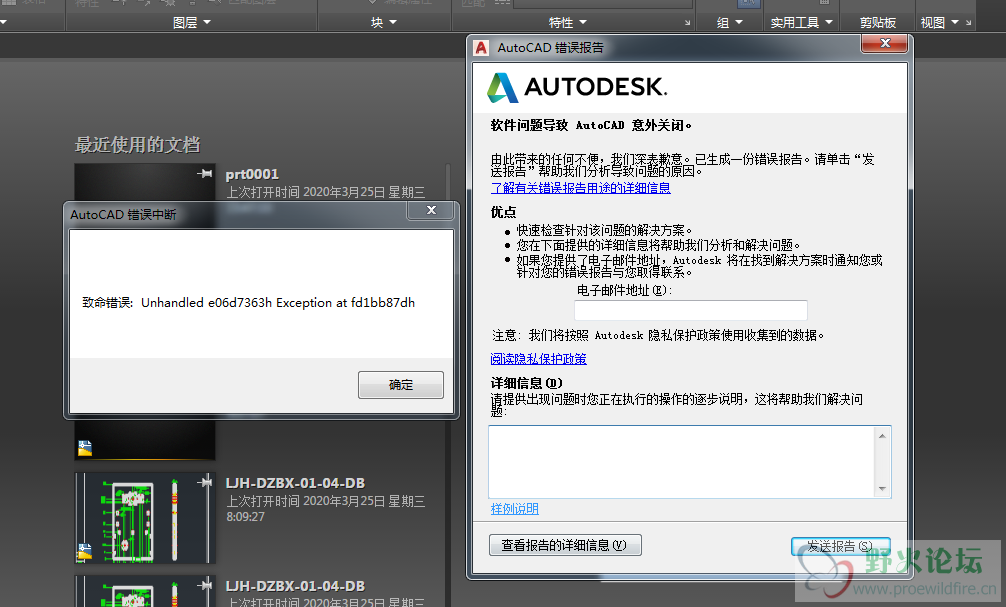Click the Autodesk logo in the error report
1006x607 pixels.
[x=577, y=87]
